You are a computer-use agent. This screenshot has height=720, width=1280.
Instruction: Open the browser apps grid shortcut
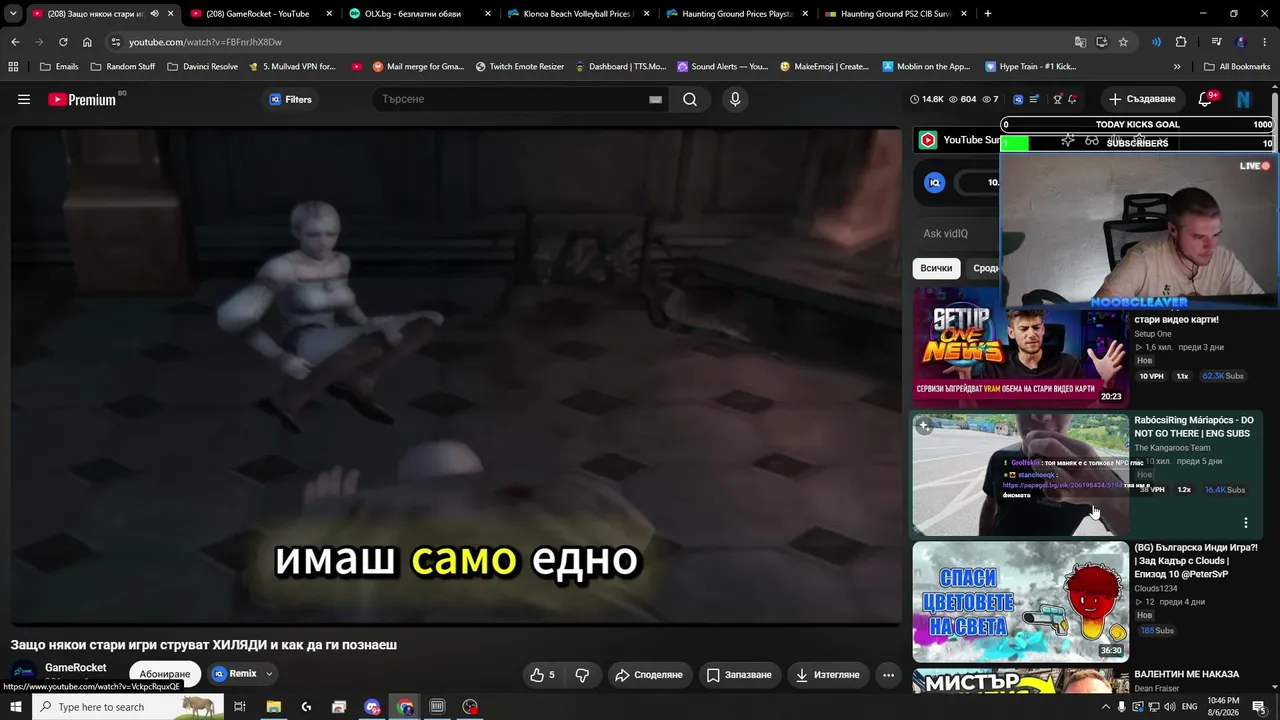[x=13, y=67]
